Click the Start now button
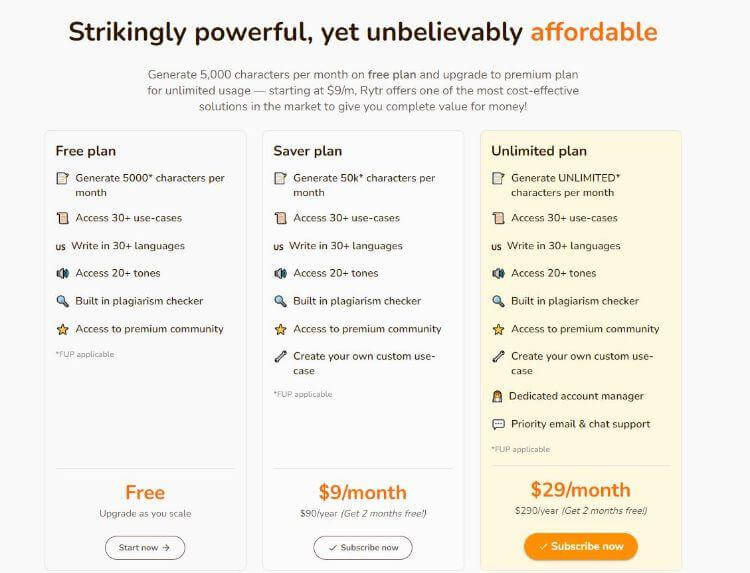The width and height of the screenshot is (750, 573). [145, 548]
